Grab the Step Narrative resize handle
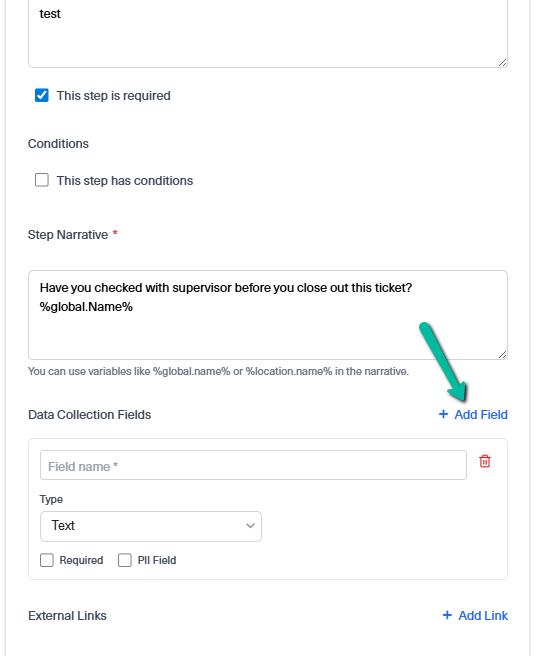Viewport: 537px width, 656px height. [x=502, y=354]
